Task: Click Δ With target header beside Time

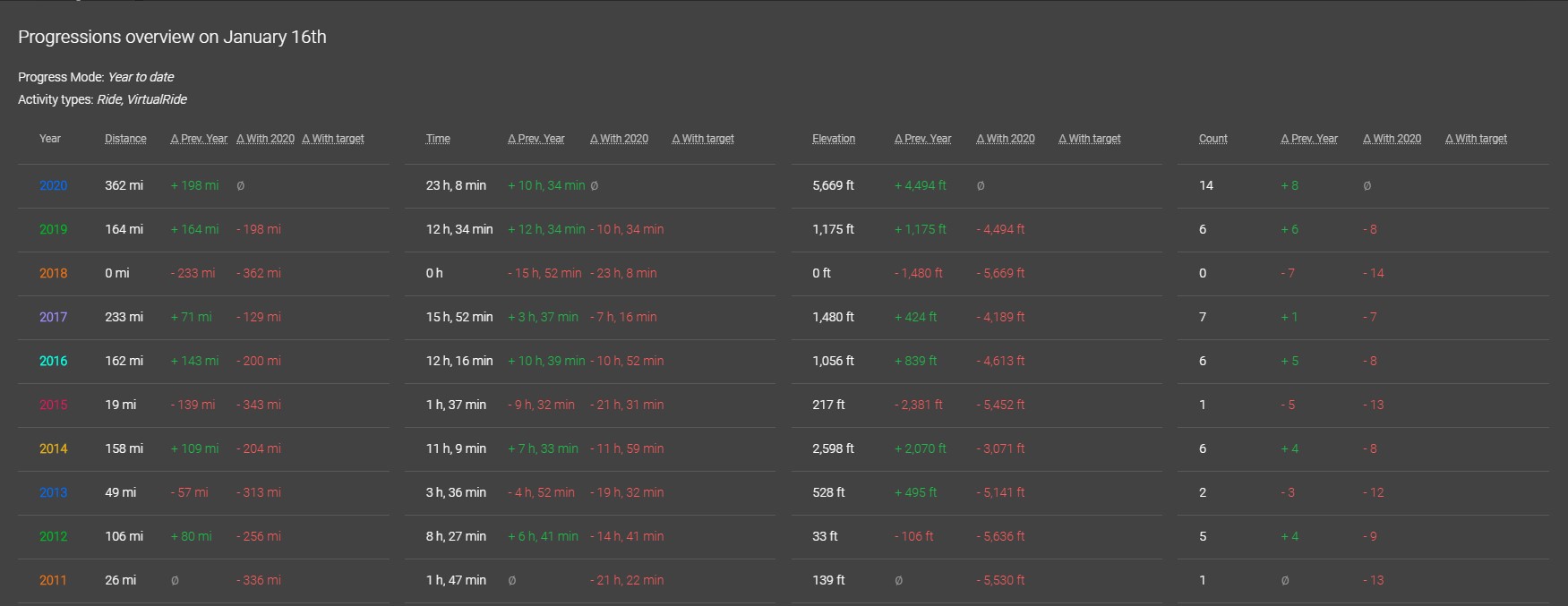Action: (x=703, y=139)
